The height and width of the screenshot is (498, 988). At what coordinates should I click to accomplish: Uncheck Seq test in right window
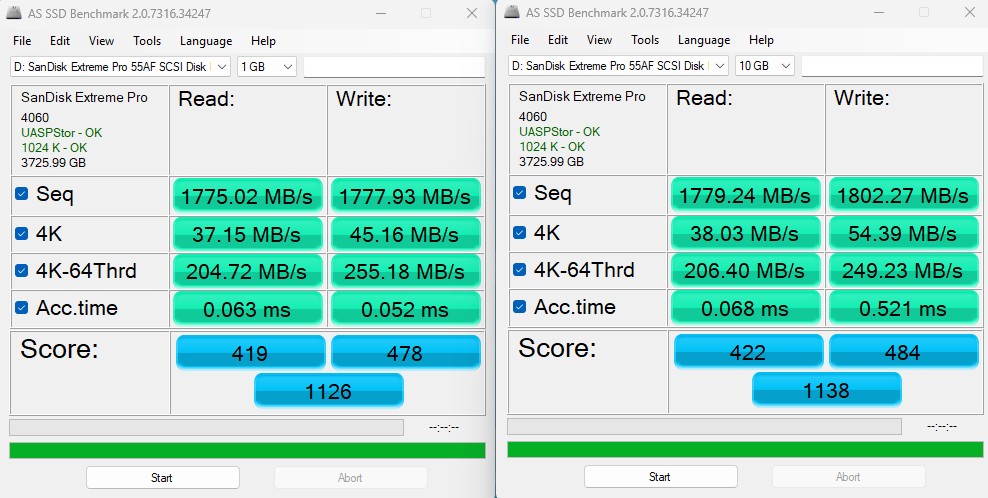pyautogui.click(x=519, y=192)
